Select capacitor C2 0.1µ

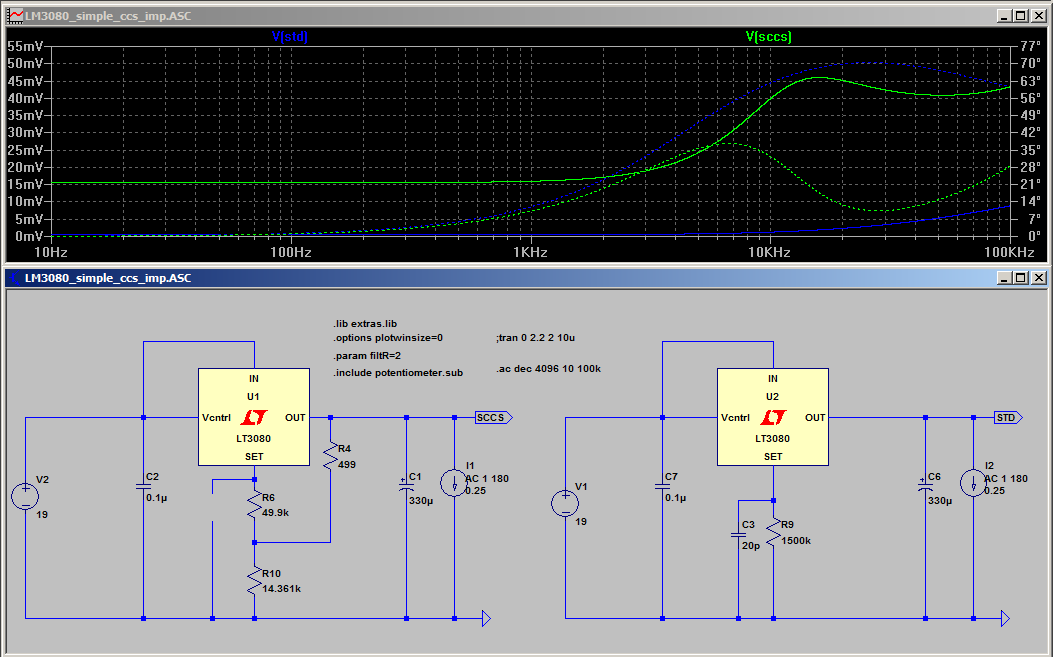pos(143,486)
